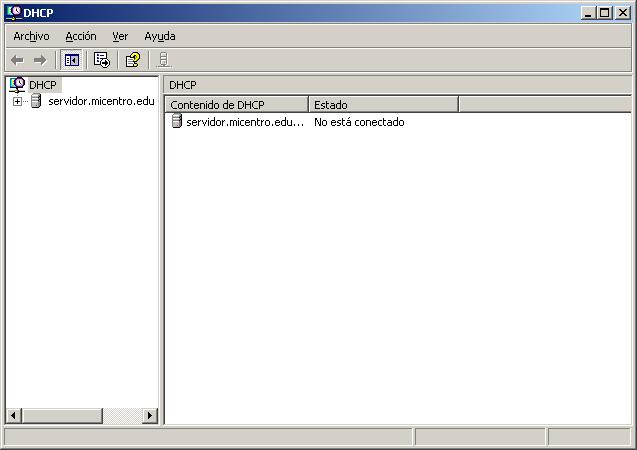Click the add server toolbar icon
Viewport: 637px width, 450px height.
point(164,60)
